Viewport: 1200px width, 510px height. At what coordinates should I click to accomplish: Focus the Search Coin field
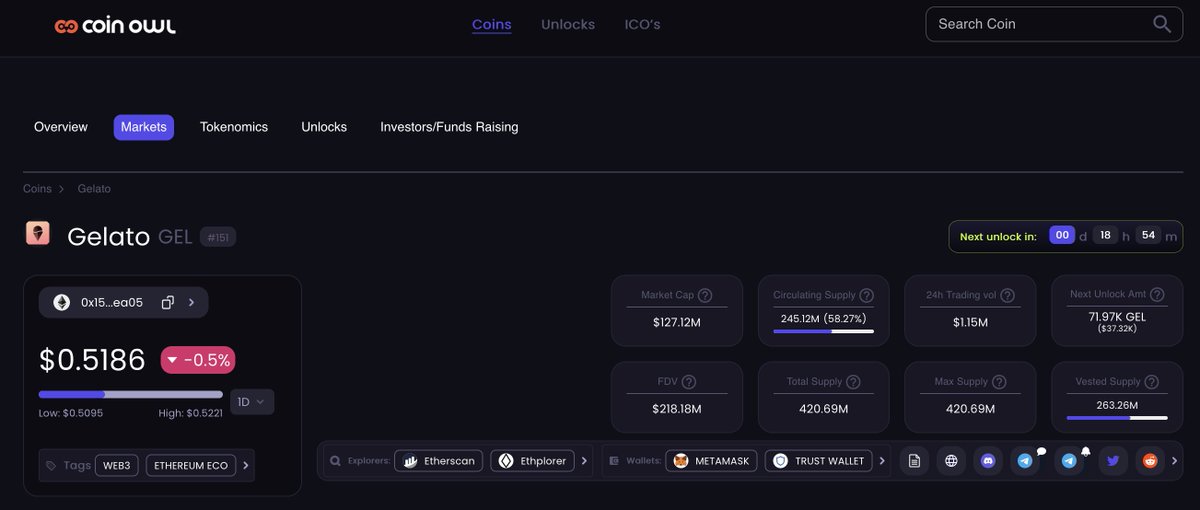pyautogui.click(x=1055, y=24)
